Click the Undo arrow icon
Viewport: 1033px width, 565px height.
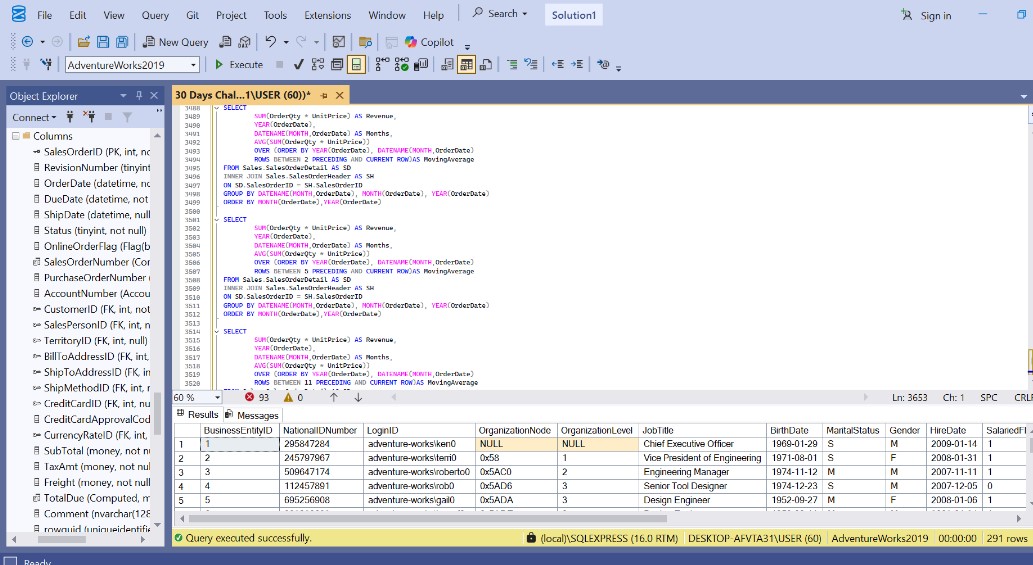(270, 42)
